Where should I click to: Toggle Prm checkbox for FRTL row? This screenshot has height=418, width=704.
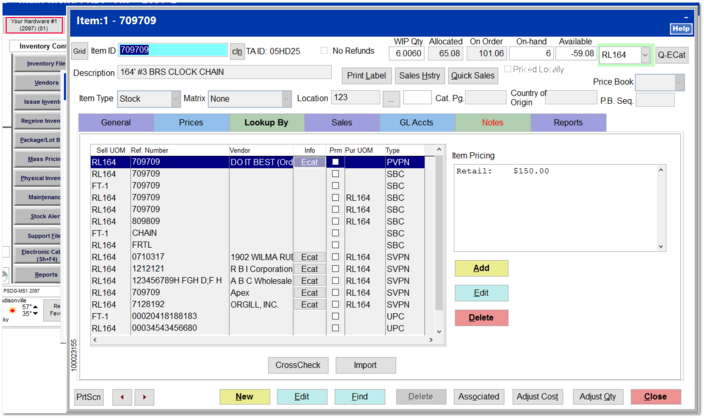[x=335, y=245]
